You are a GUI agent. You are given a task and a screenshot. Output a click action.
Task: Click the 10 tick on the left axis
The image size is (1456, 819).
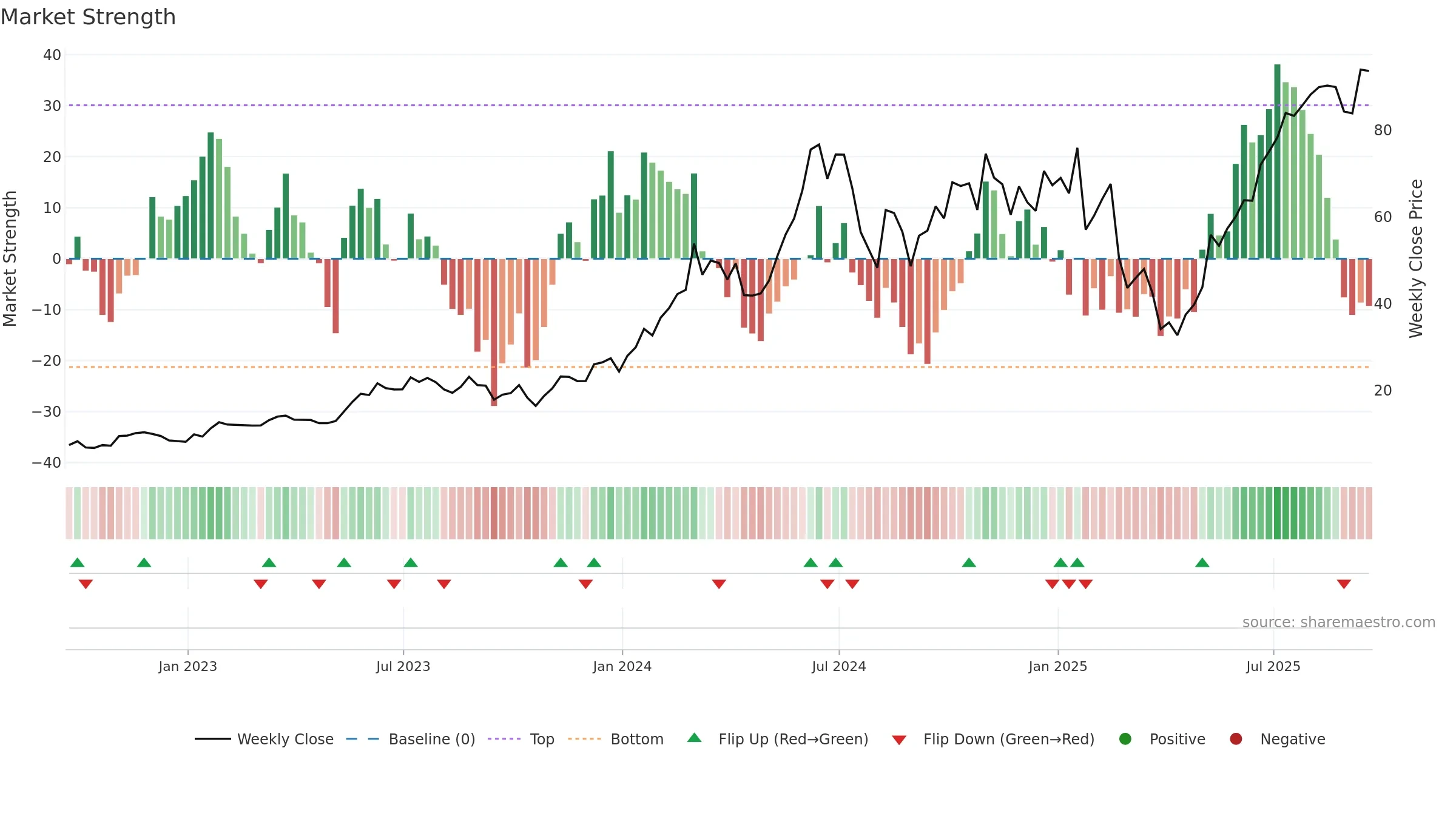52,208
